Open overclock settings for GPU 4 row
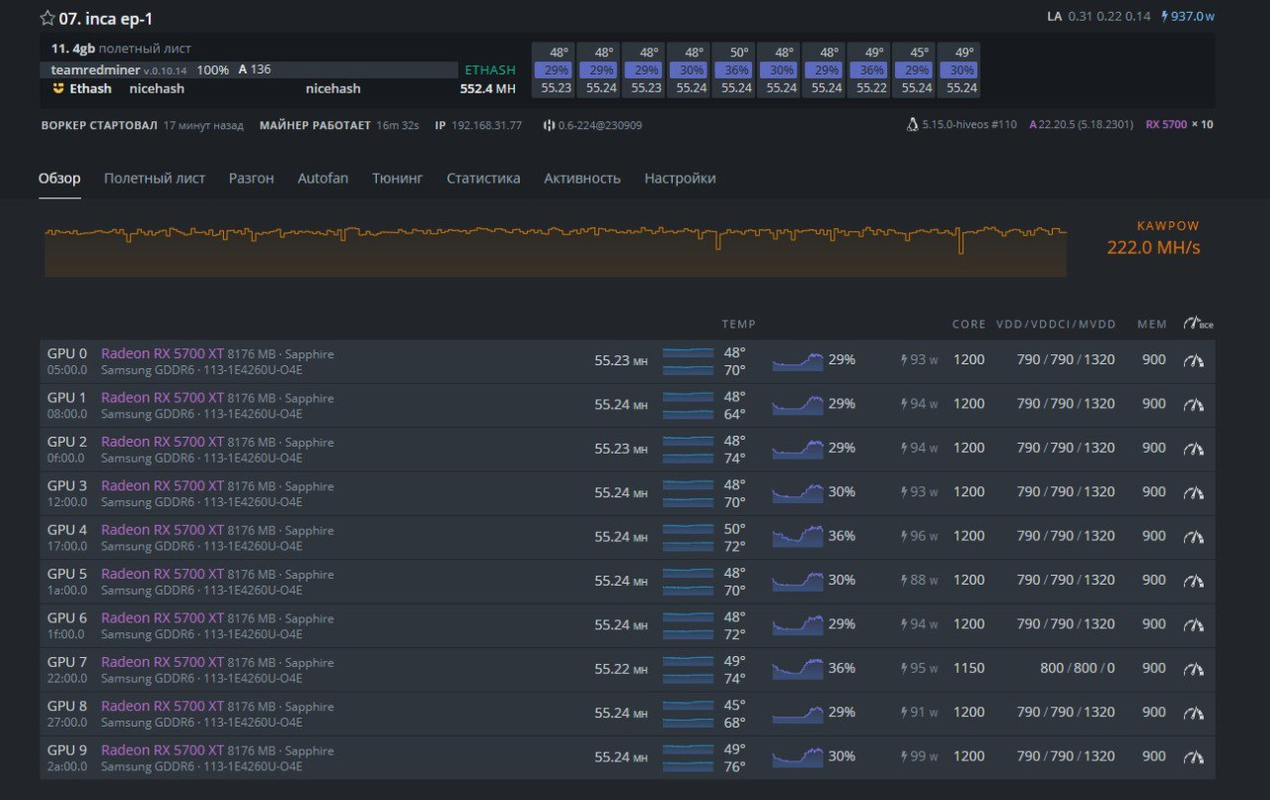Viewport: 1270px width, 800px height. (1193, 536)
